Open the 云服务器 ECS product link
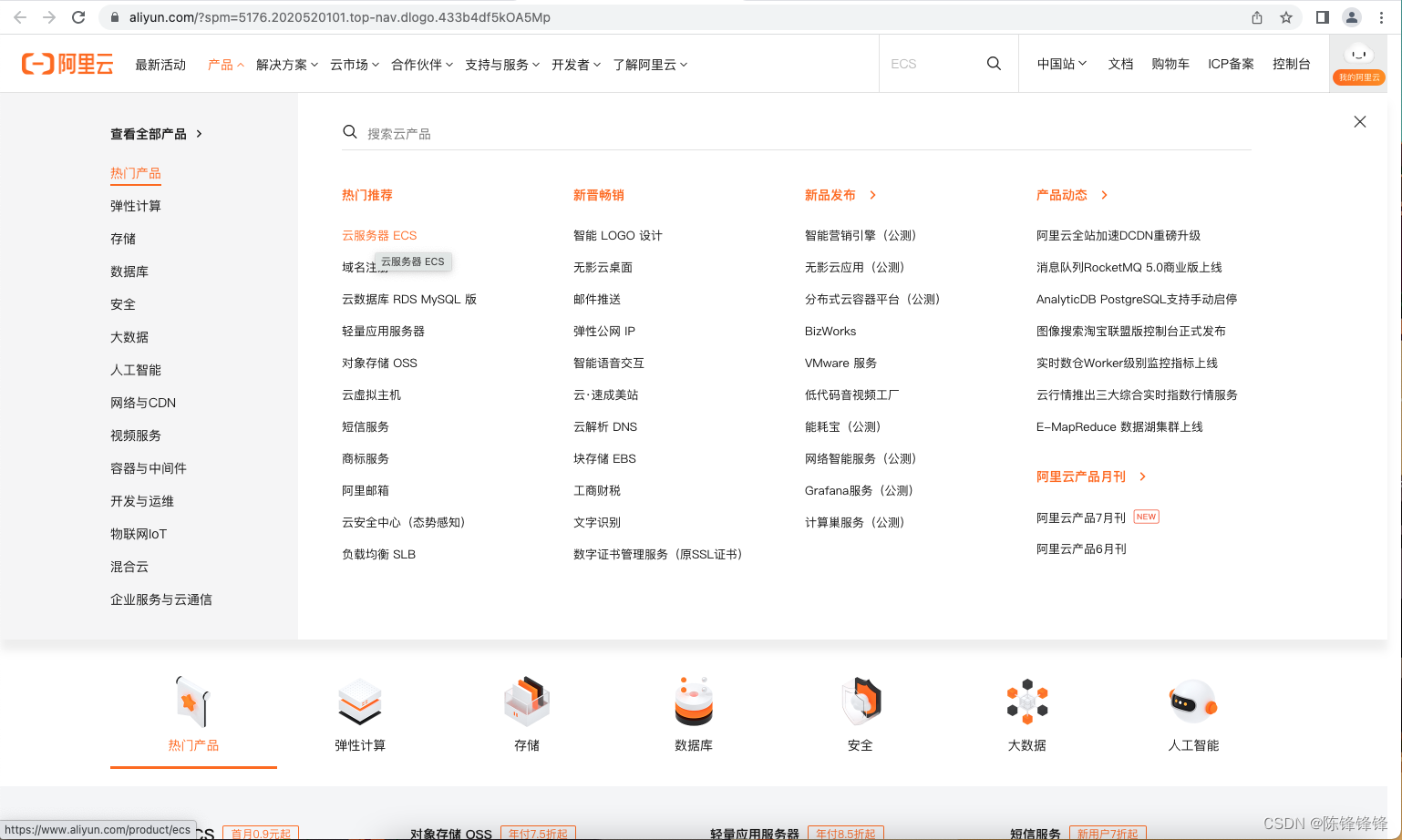Image resolution: width=1402 pixels, height=840 pixels. point(379,235)
